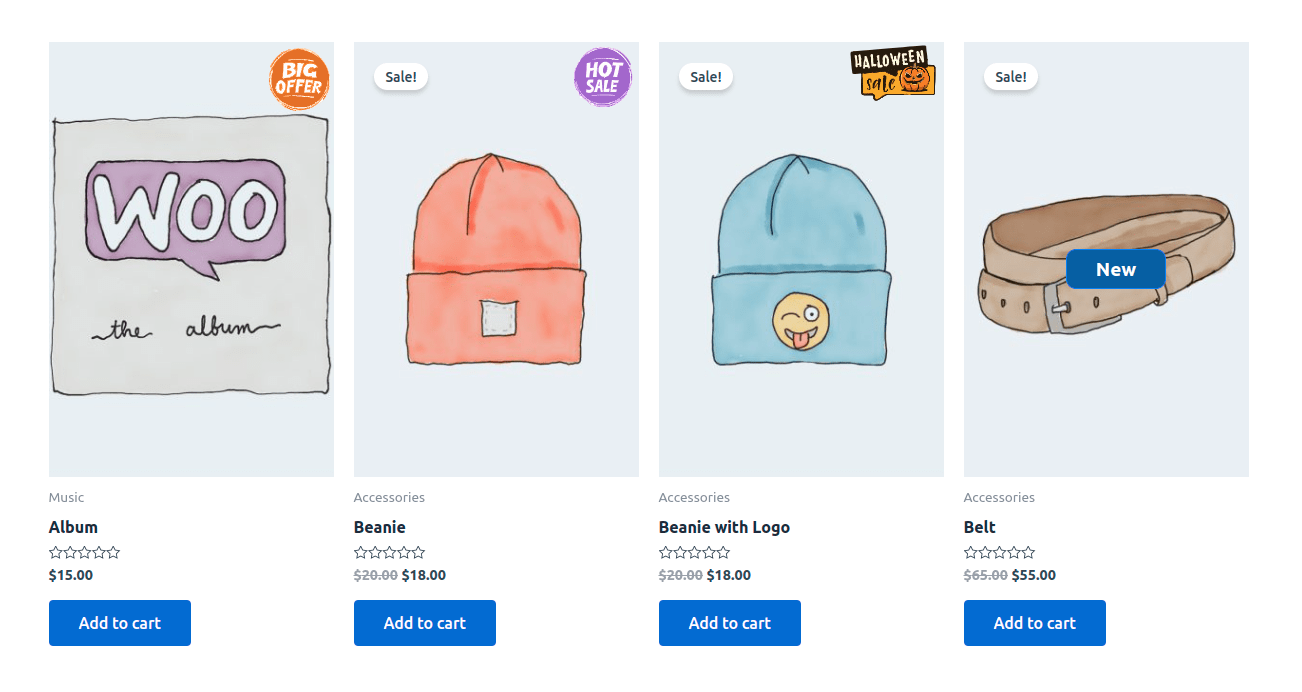Click the Hot Sale badge on Beanie
This screenshot has height=692, width=1302.
(x=602, y=77)
